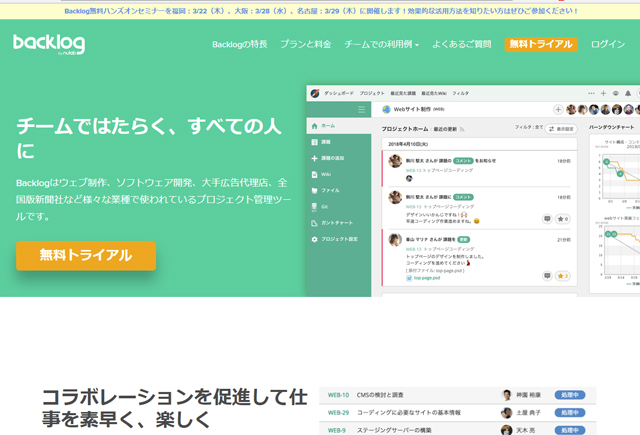Open the Wiki icon in sidebar

tap(314, 174)
